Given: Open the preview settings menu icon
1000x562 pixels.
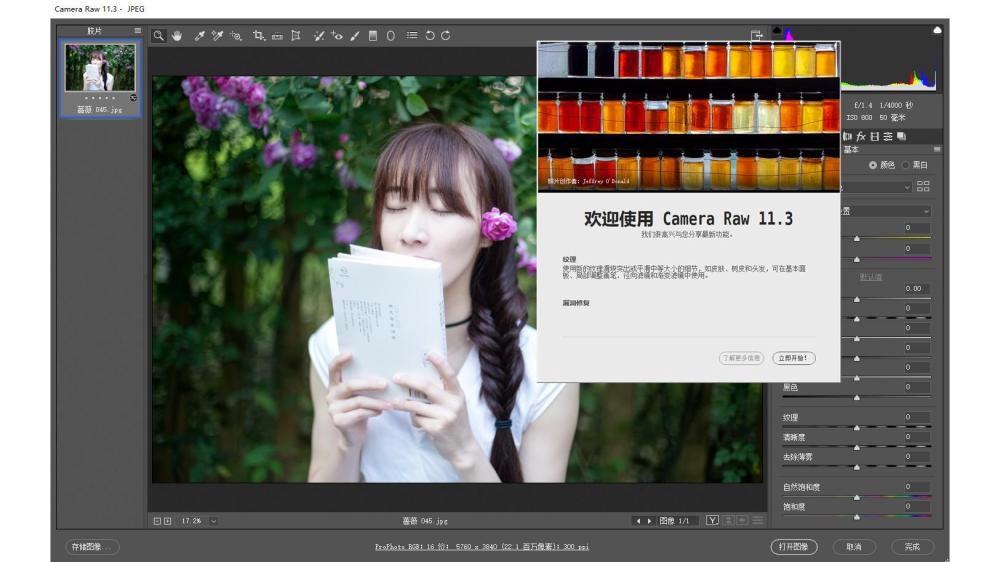Looking at the screenshot, I should click(758, 521).
